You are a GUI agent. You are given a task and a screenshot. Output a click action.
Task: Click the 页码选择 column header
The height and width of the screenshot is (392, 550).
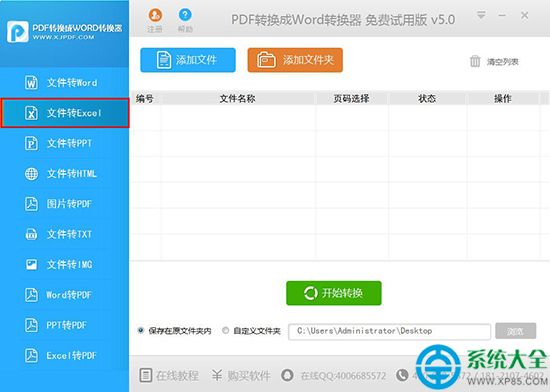point(351,99)
